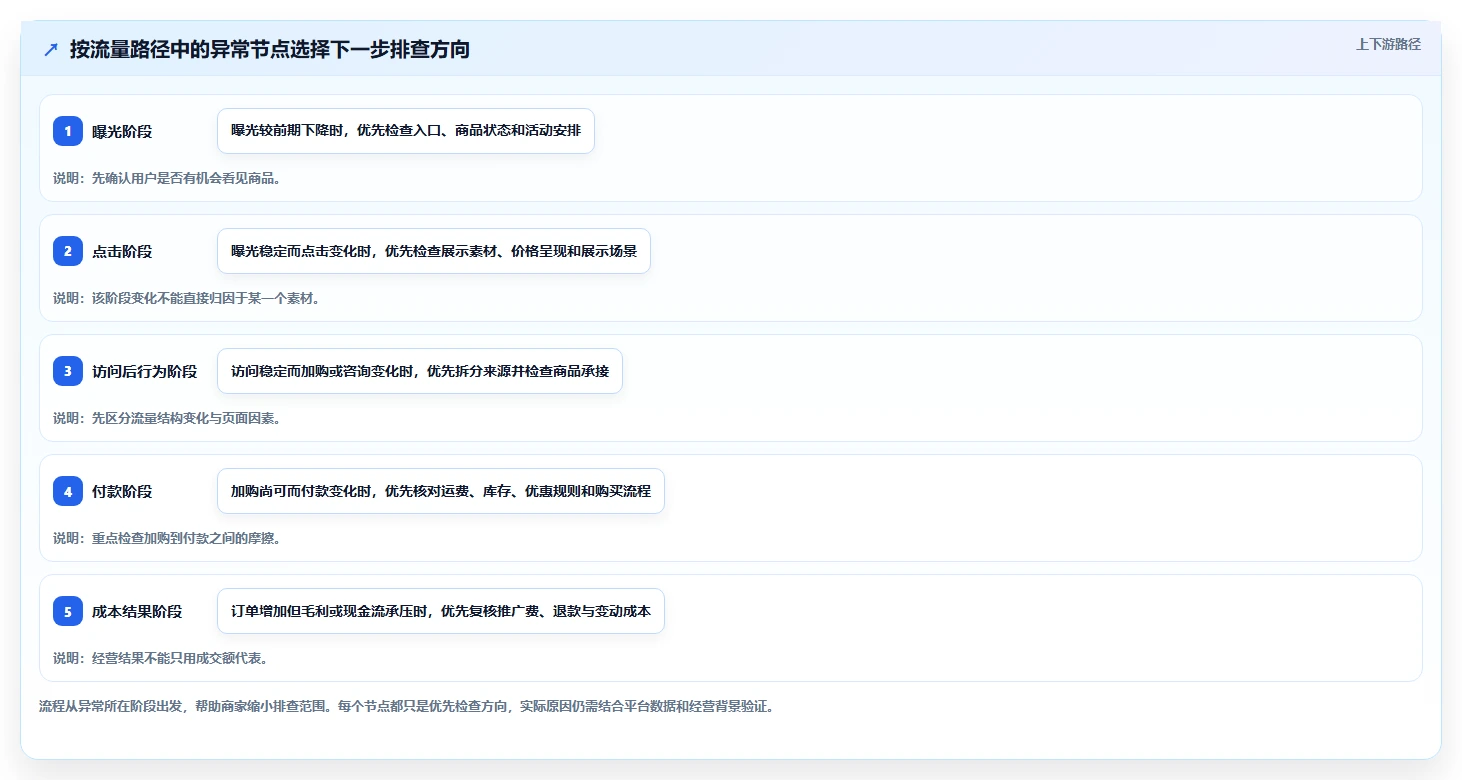Click the 访问后行为阶段 stage label
This screenshot has width=1462, height=780.
(x=145, y=371)
